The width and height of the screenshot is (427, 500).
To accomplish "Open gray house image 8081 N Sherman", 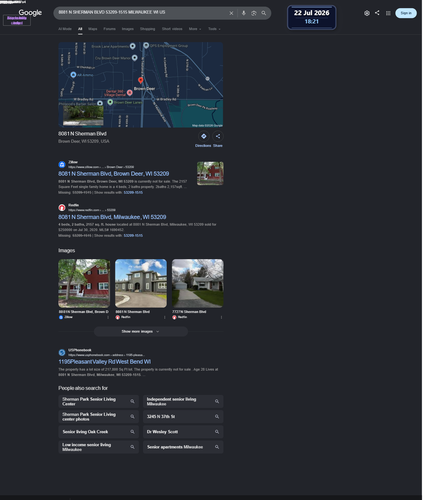I will (141, 283).
